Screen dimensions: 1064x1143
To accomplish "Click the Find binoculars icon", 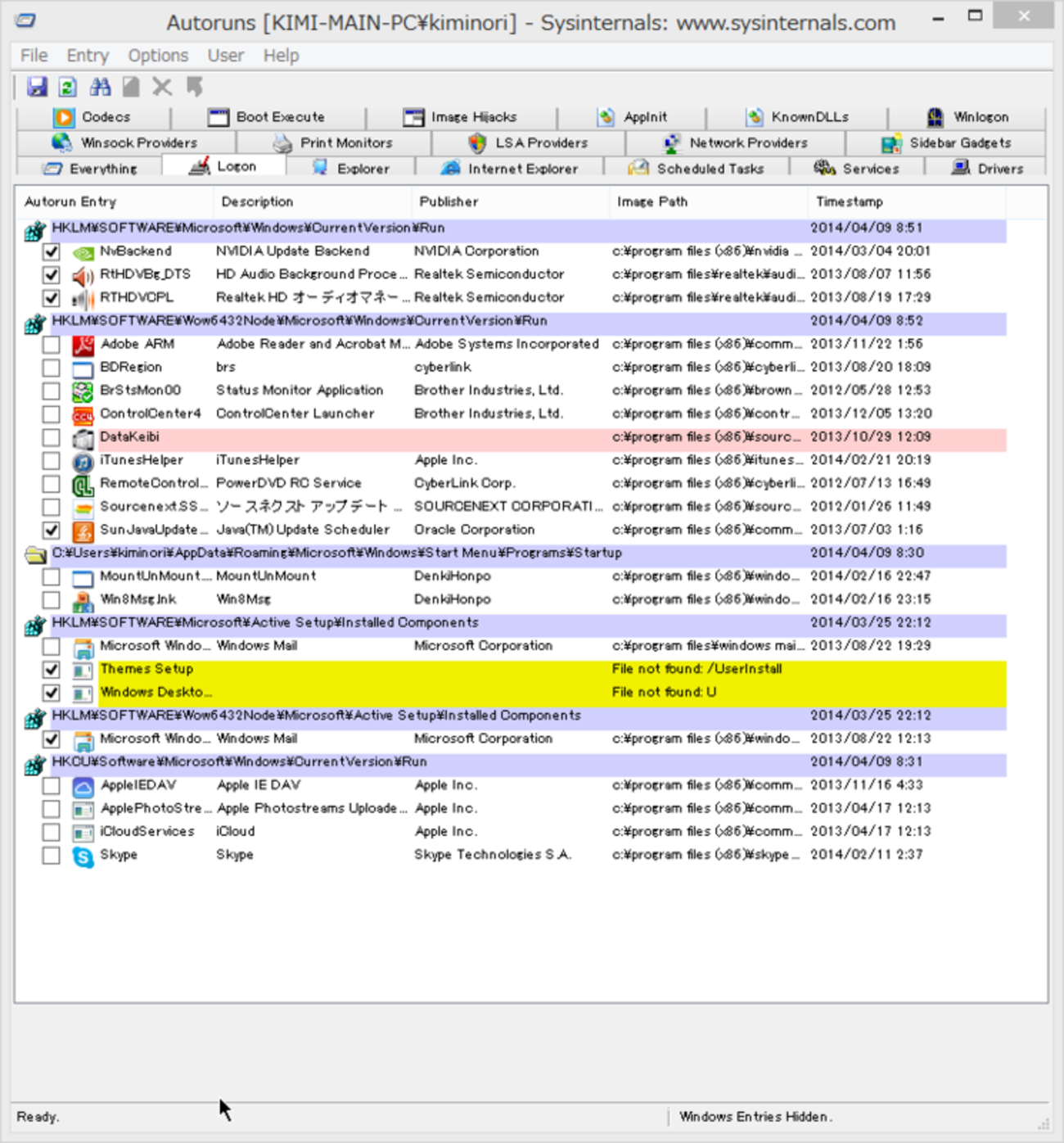I will [x=100, y=87].
